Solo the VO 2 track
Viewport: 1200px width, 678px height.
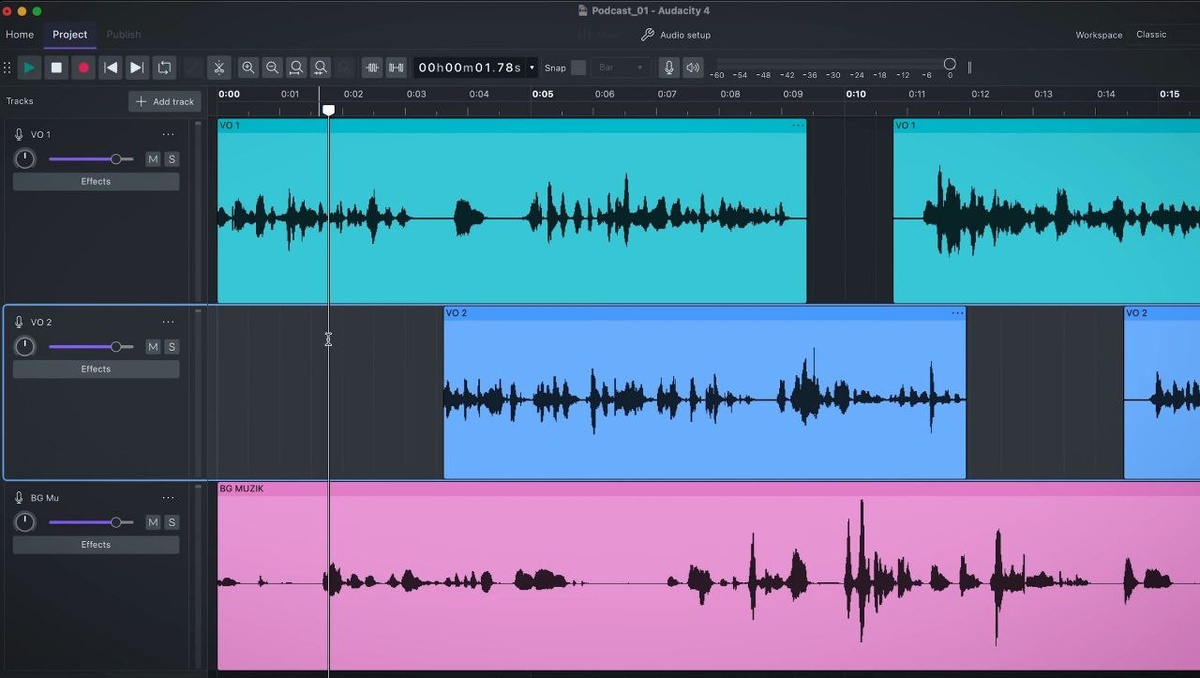click(x=172, y=347)
